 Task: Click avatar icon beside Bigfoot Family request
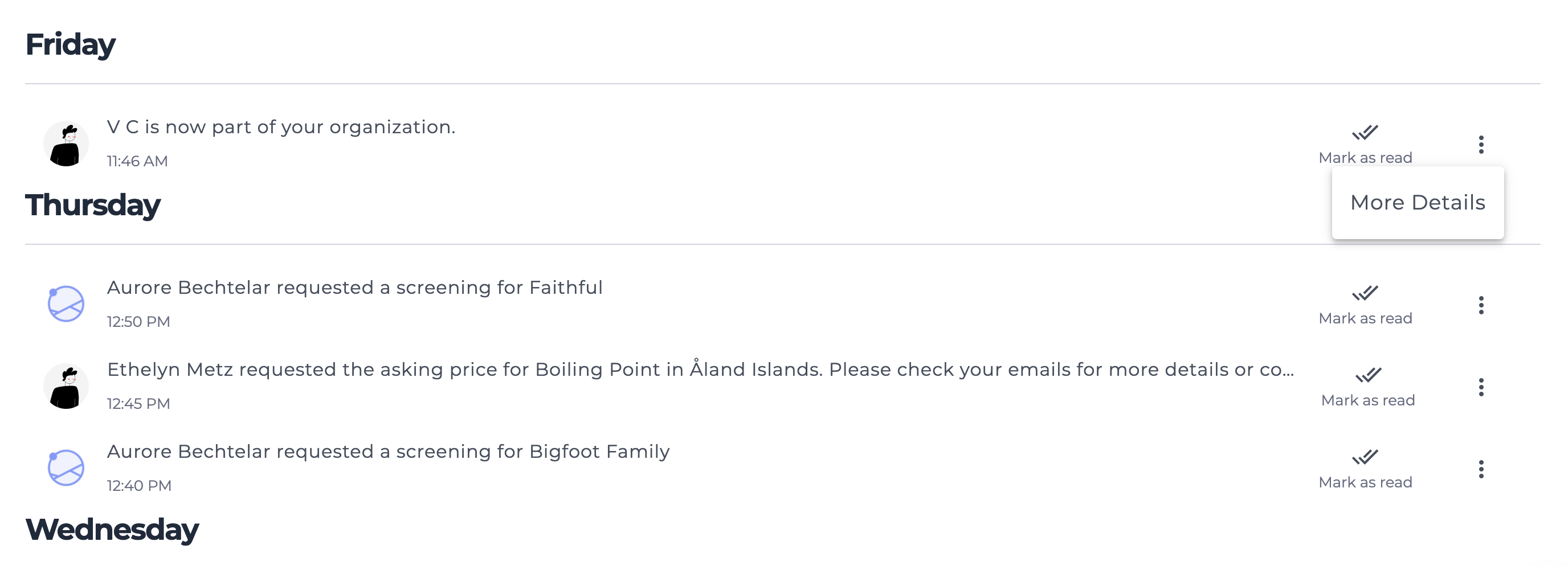pos(66,468)
